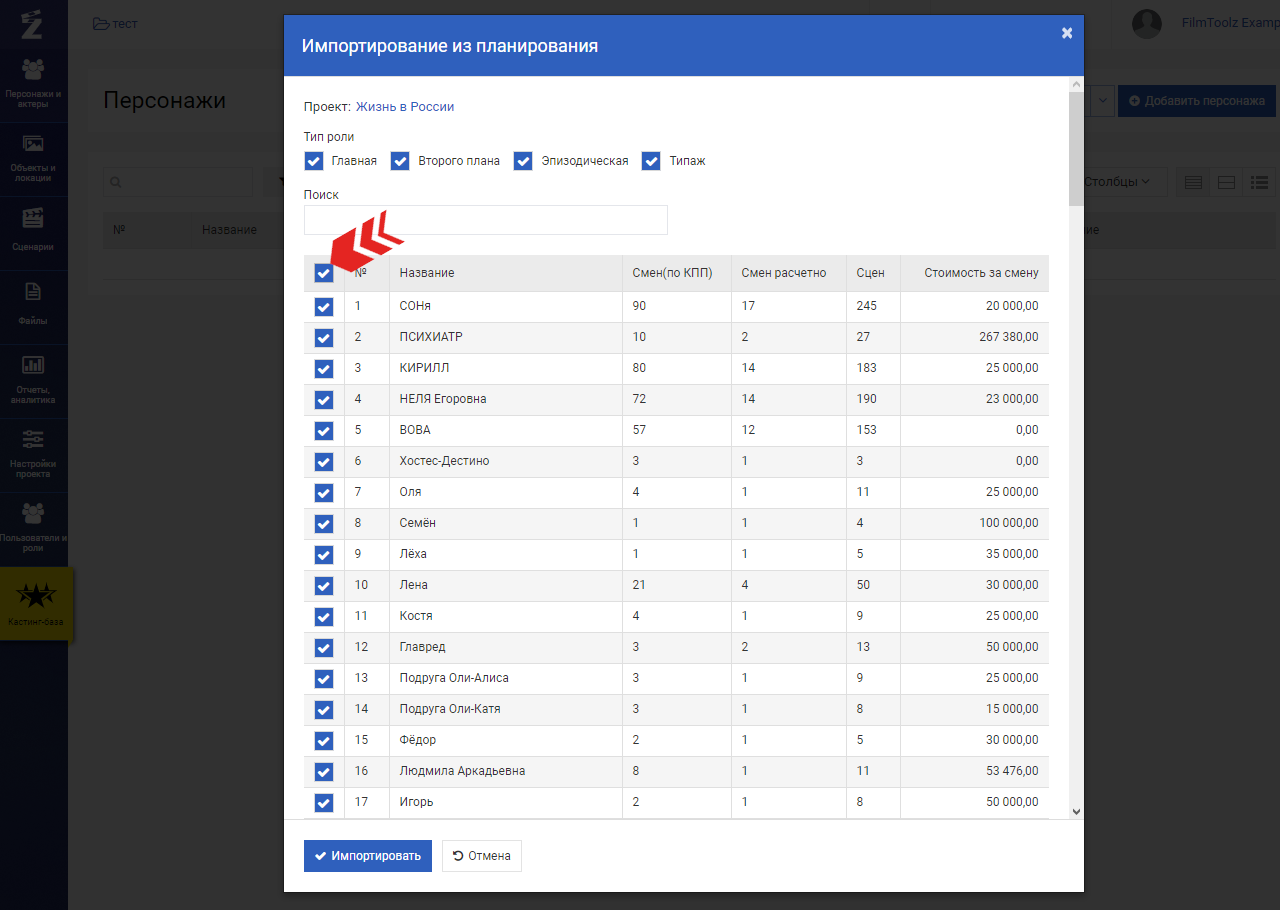Uncheck the ВОВА row checkbox

(324, 431)
